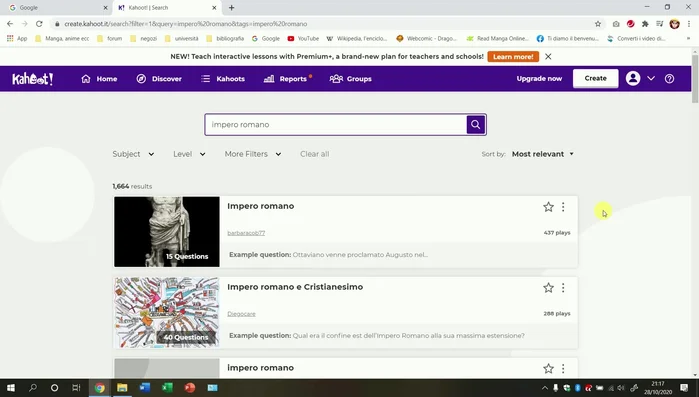Dismiss the Premium+ banner
Viewport: 699px width, 397px height.
(548, 57)
